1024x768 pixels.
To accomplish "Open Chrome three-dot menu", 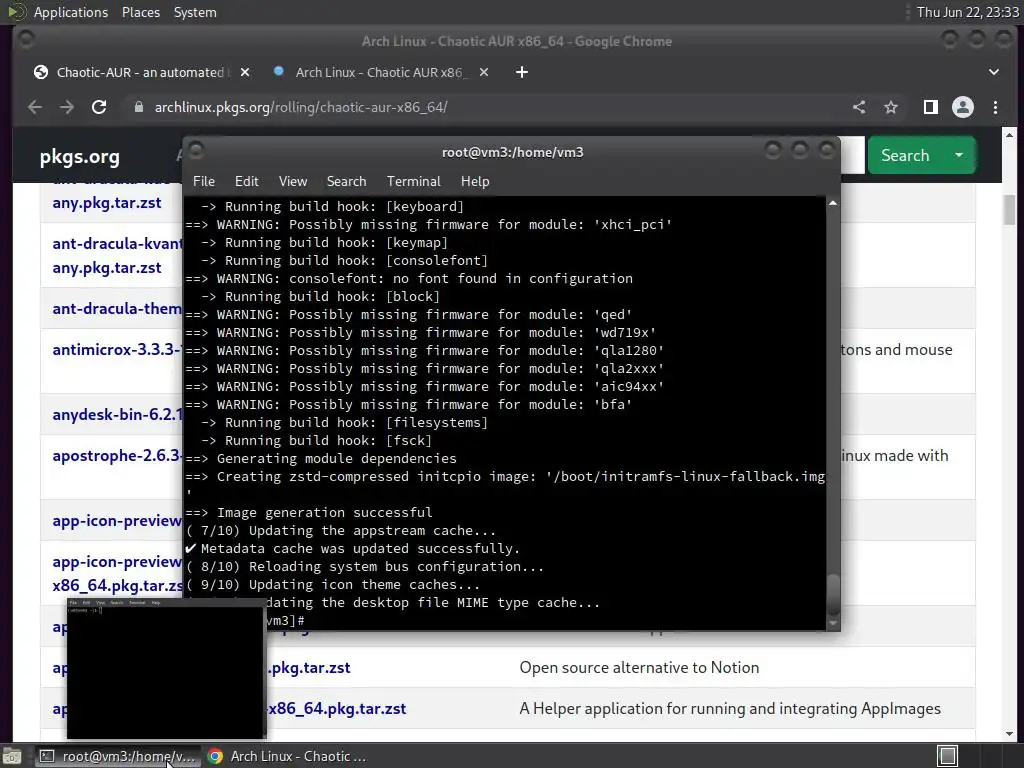I will coord(995,107).
